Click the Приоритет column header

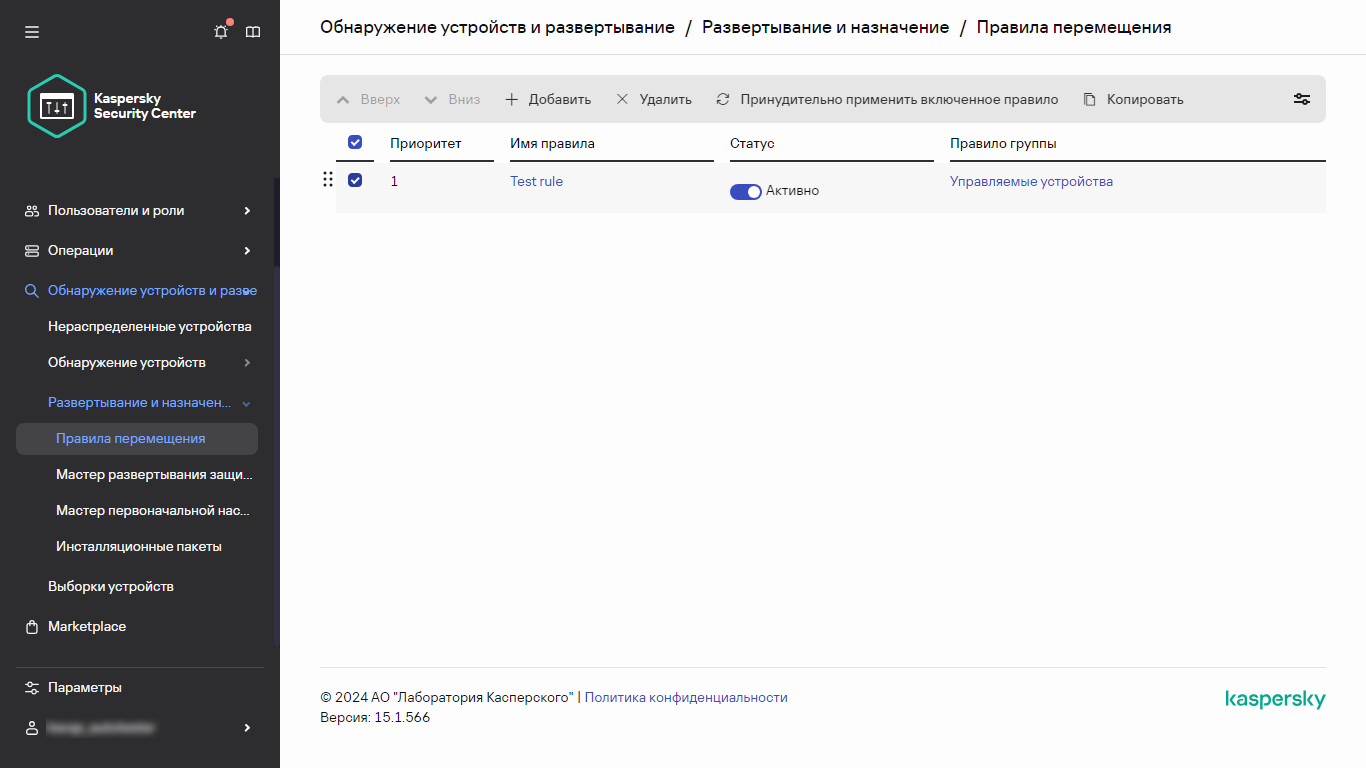pyautogui.click(x=424, y=143)
